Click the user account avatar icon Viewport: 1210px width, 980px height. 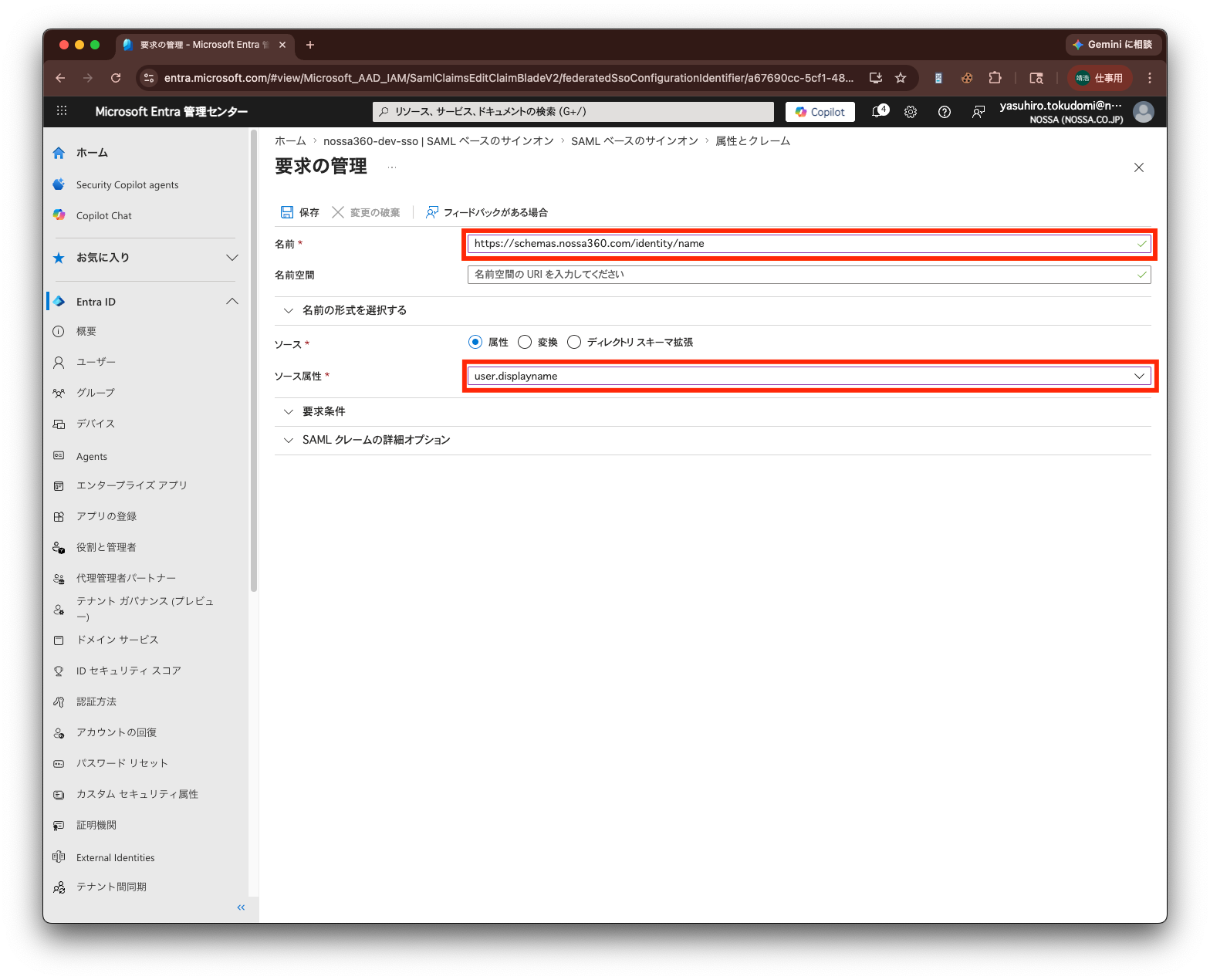tap(1143, 112)
